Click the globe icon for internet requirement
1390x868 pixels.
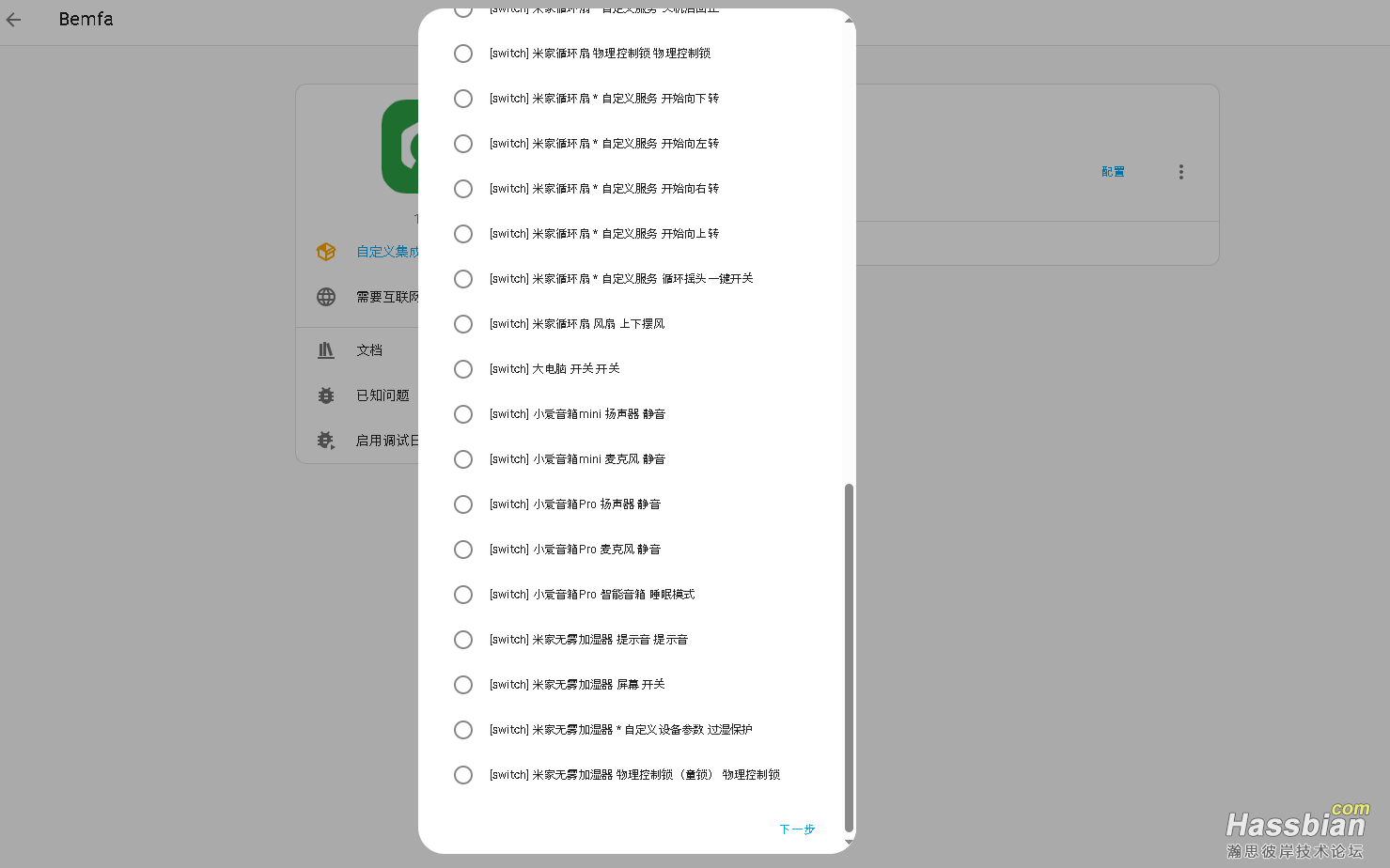326,297
